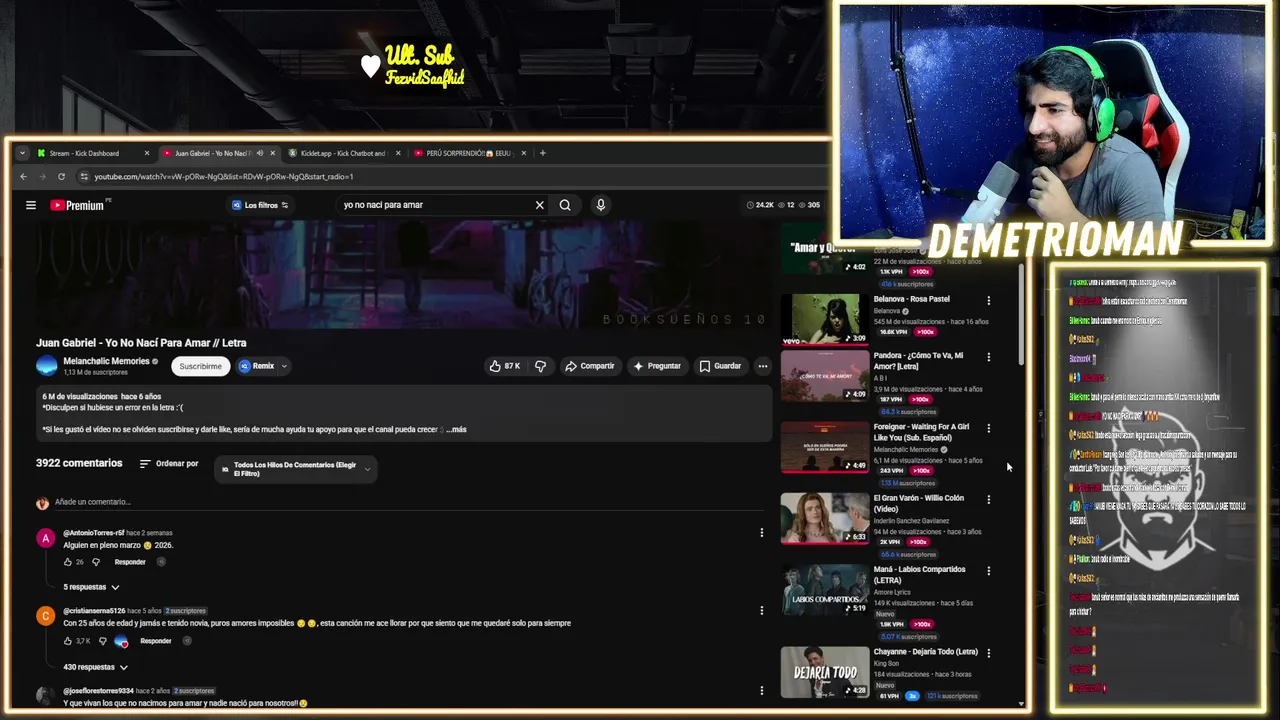The height and width of the screenshot is (720, 1280).
Task: Open YouTube sidebar hamburger menu
Action: click(31, 205)
